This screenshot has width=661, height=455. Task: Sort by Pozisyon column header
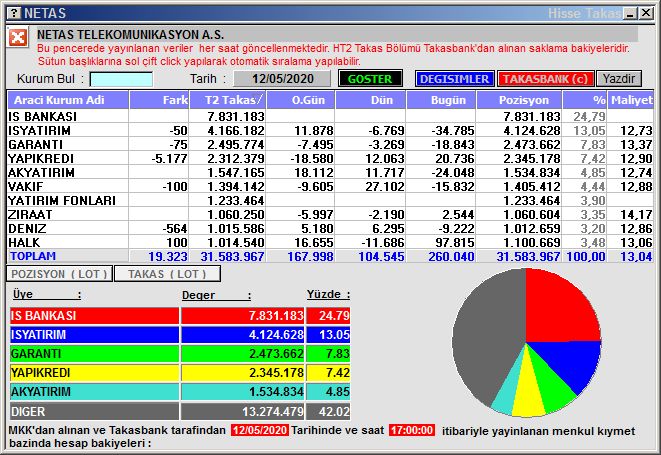pos(519,100)
